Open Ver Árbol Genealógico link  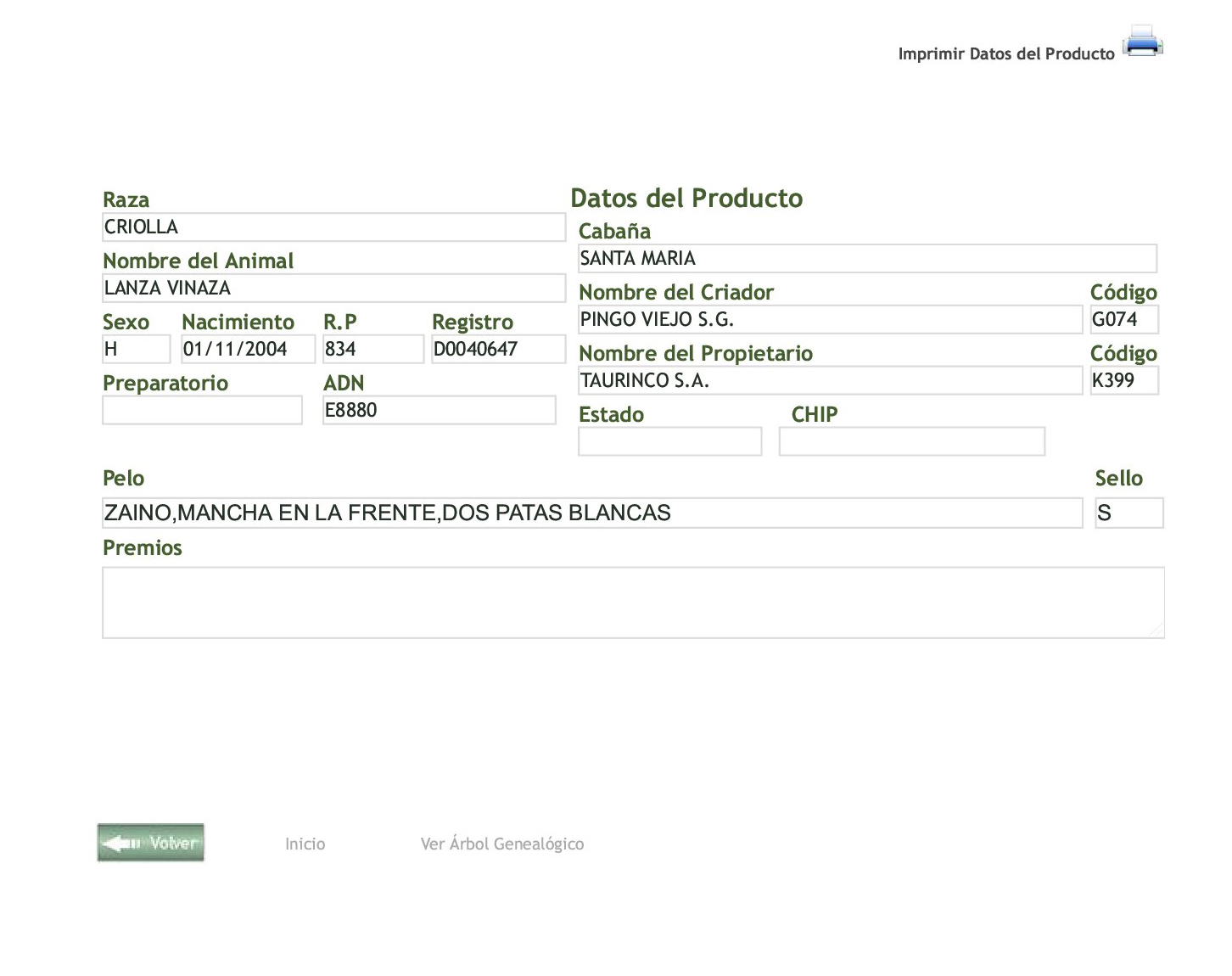pos(501,844)
